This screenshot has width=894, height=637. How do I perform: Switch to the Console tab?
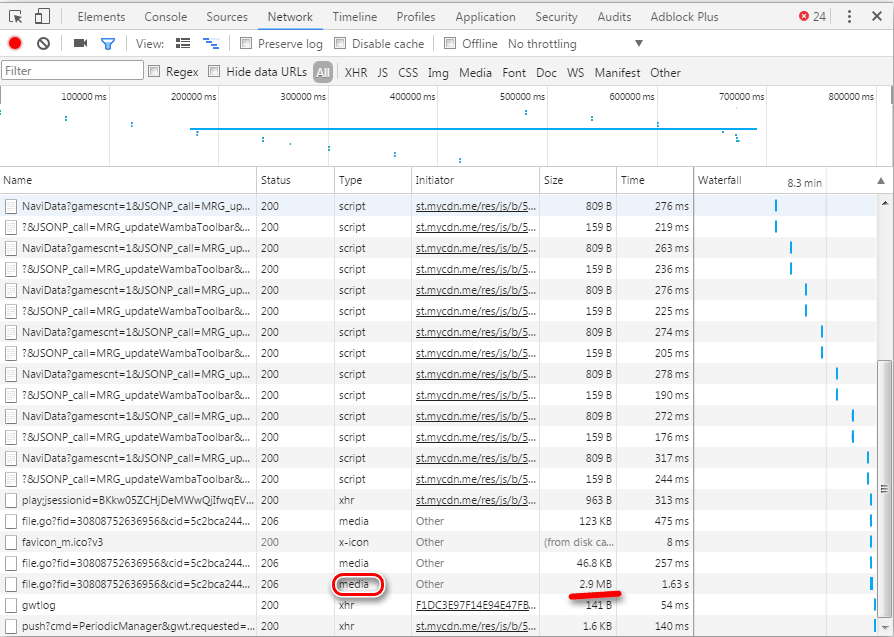pyautogui.click(x=165, y=17)
